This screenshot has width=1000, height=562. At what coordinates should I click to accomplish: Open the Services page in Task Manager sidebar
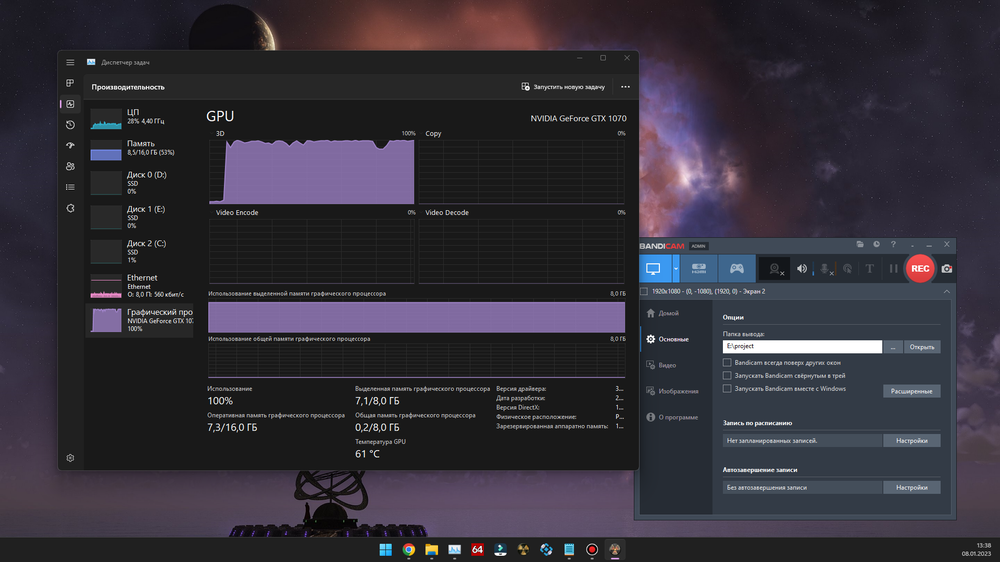(70, 208)
